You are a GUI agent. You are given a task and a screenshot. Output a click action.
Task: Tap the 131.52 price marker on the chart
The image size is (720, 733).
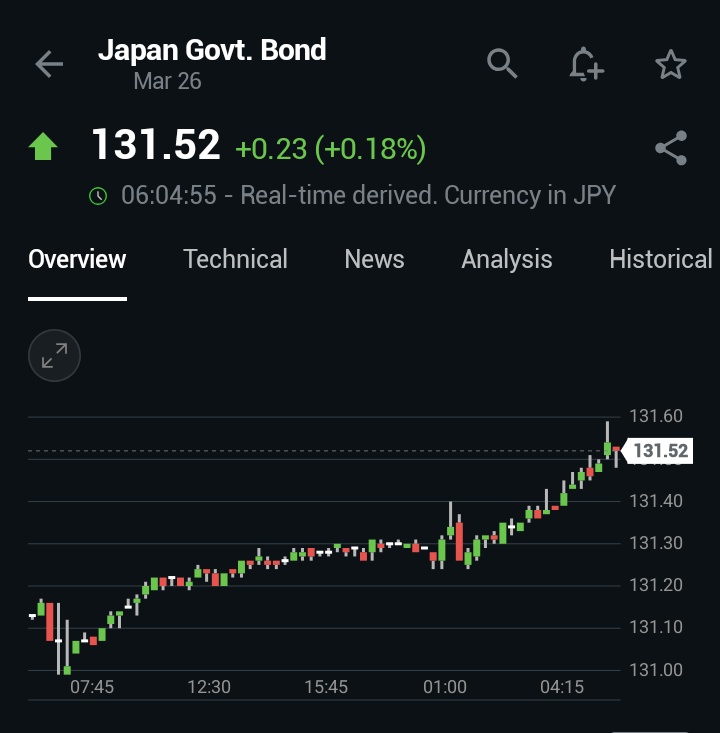(659, 451)
